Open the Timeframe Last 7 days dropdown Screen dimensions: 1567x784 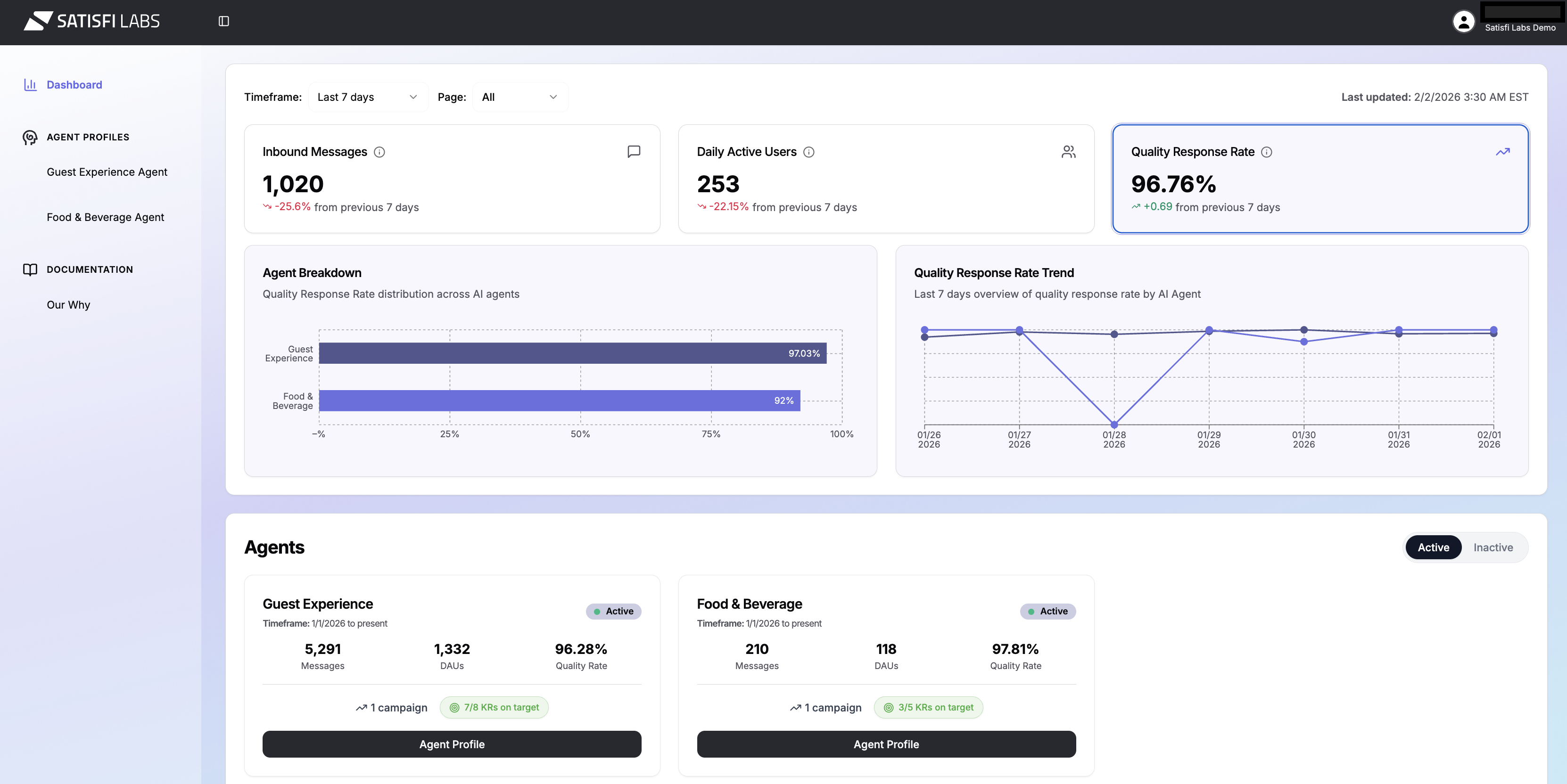point(367,97)
